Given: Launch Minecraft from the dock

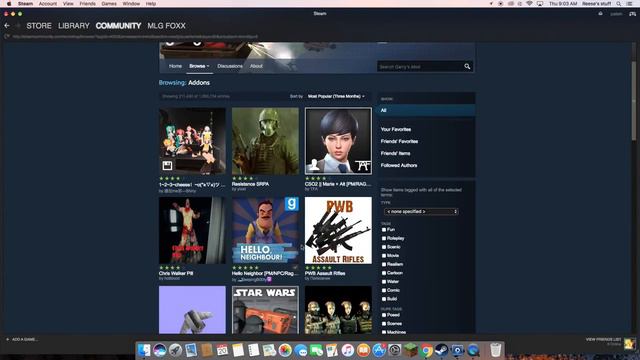Looking at the screenshot, I should (410, 350).
